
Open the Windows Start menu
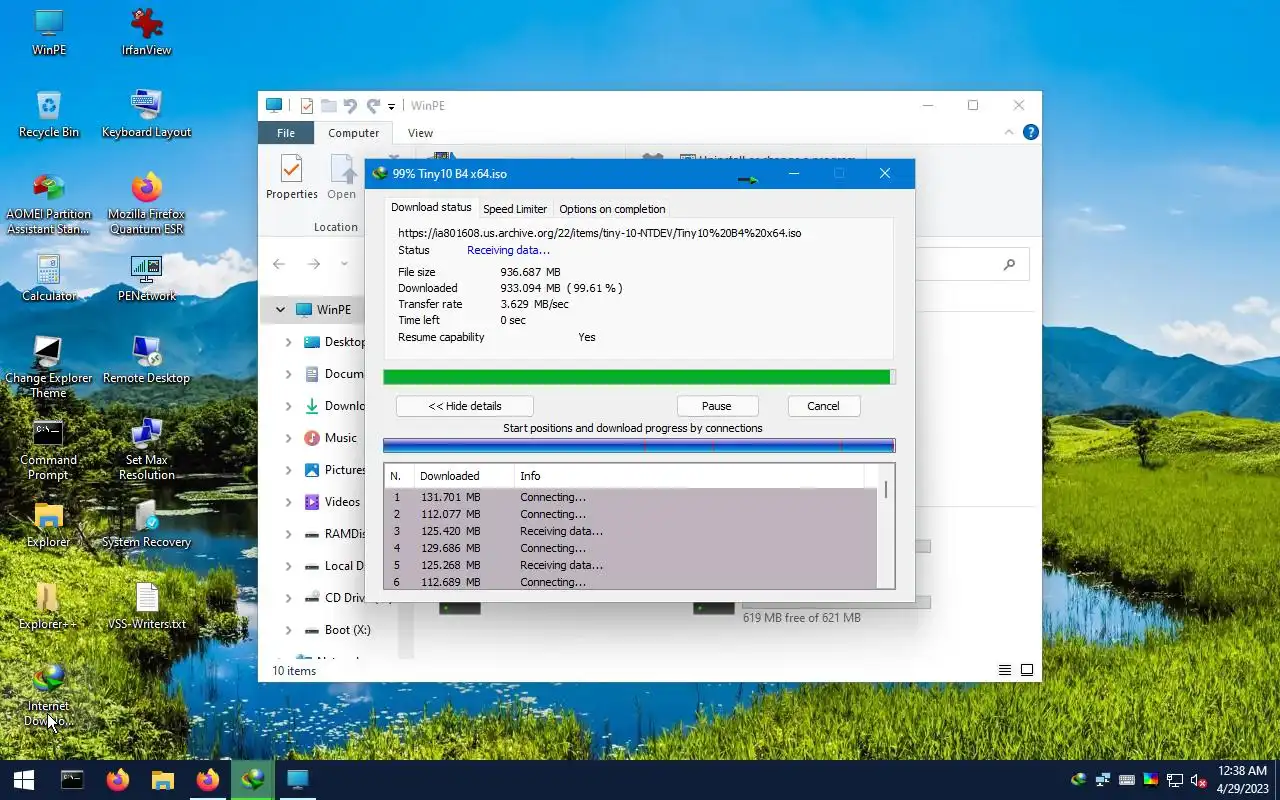[24, 780]
